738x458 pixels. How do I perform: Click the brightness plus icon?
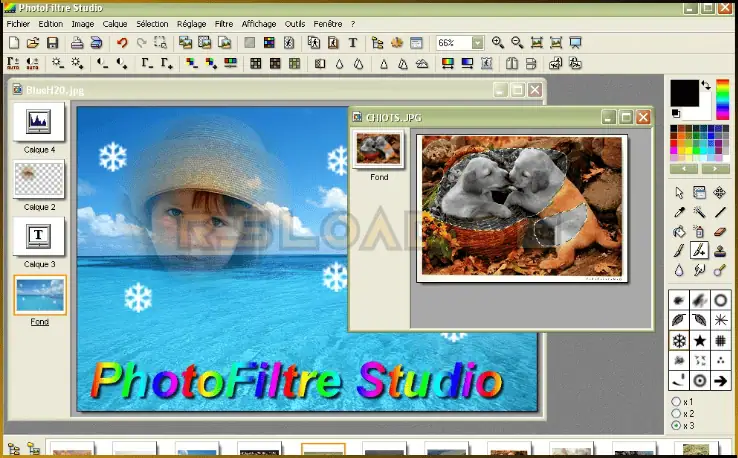(77, 63)
